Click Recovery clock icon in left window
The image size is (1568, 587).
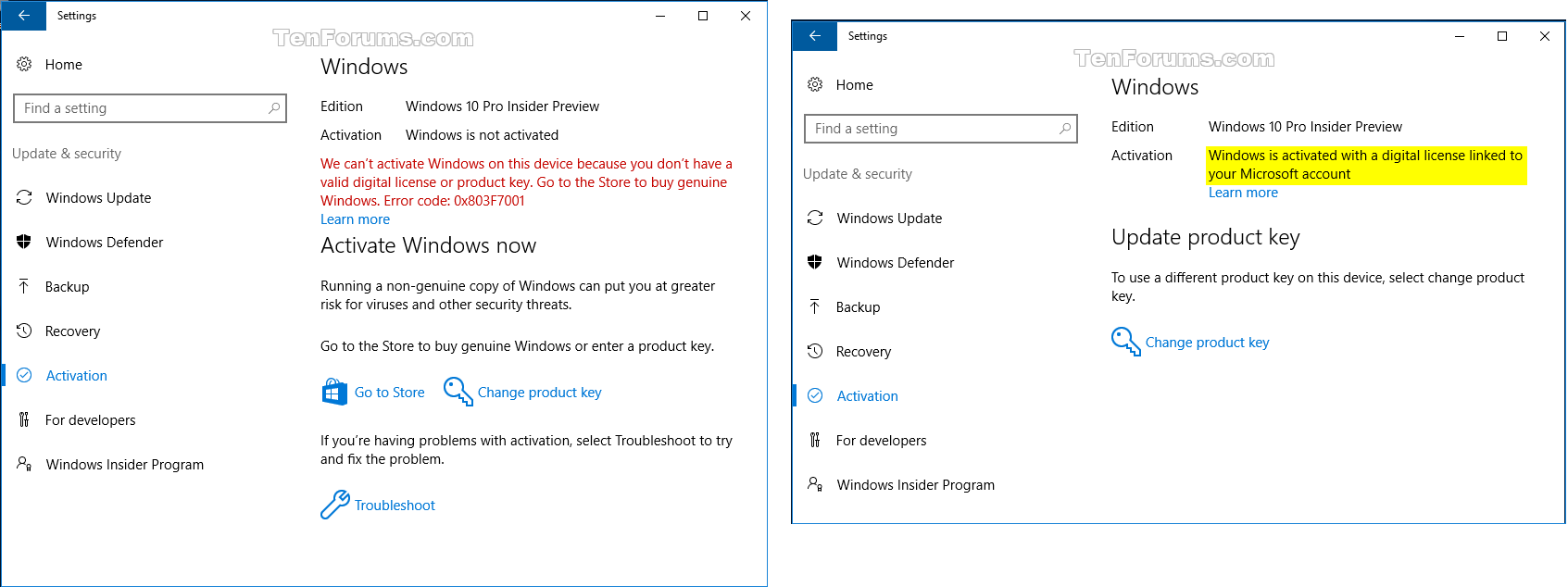coord(24,331)
